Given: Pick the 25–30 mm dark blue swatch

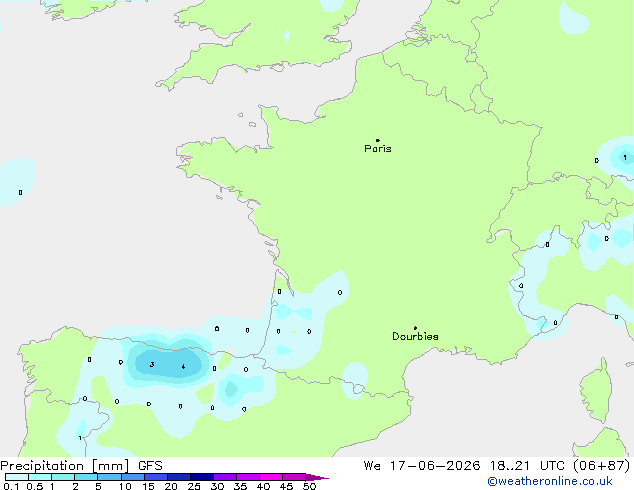Looking at the screenshot, I should 201,477.
